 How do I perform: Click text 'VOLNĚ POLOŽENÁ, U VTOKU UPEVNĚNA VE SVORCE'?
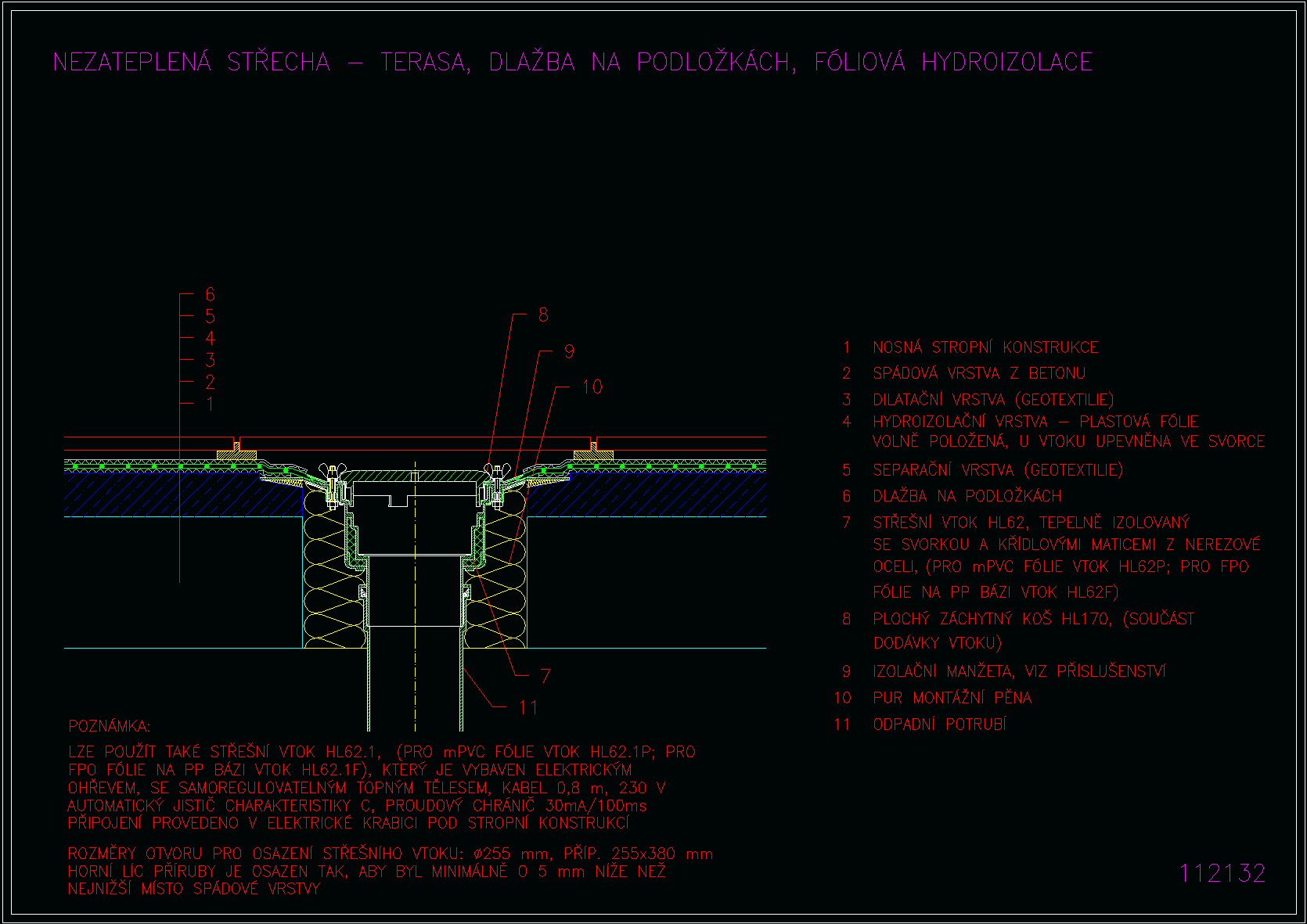point(1069,441)
